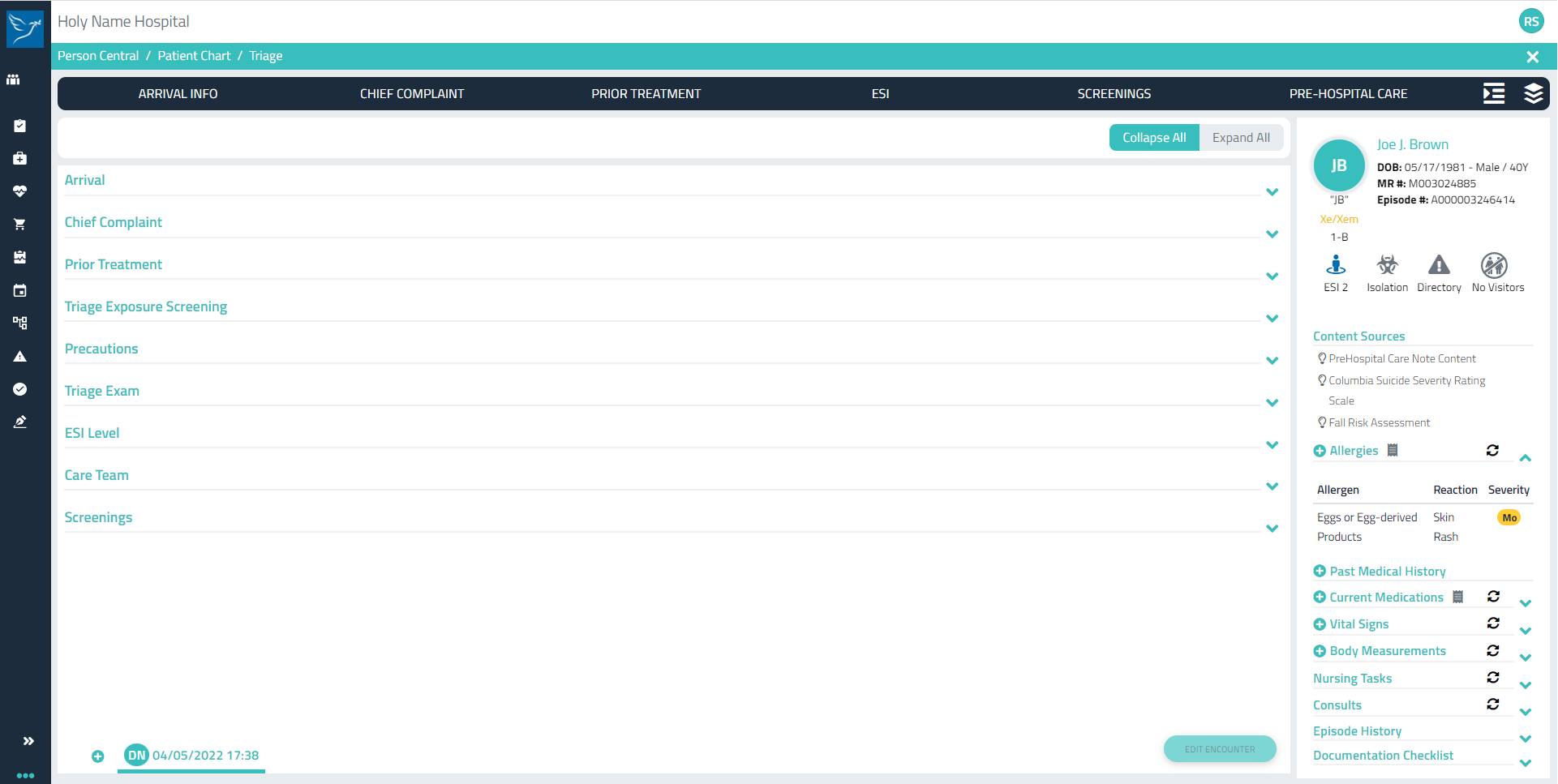Click the Collapse All button
This screenshot has height=784, width=1558.
click(1154, 138)
